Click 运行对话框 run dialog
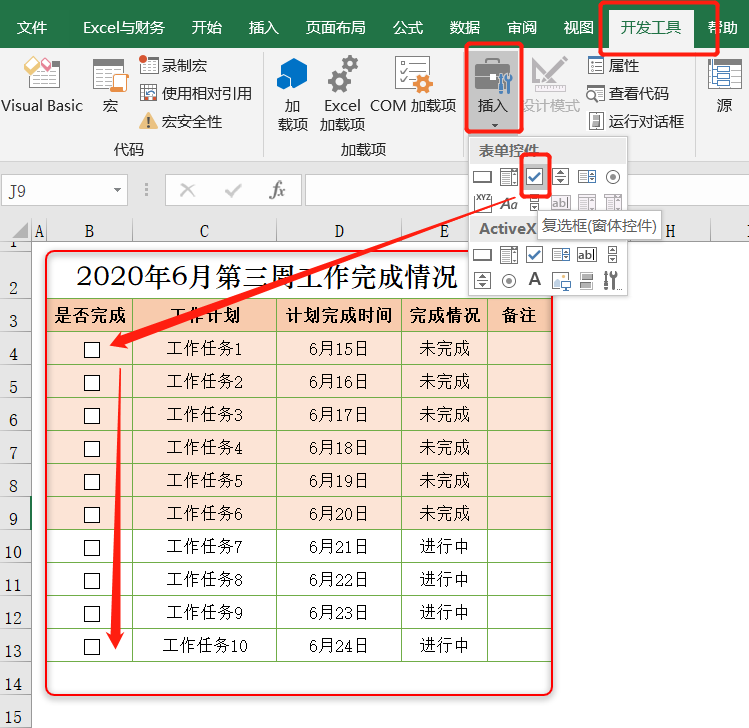Screen dimensions: 749x728 (x=636, y=121)
